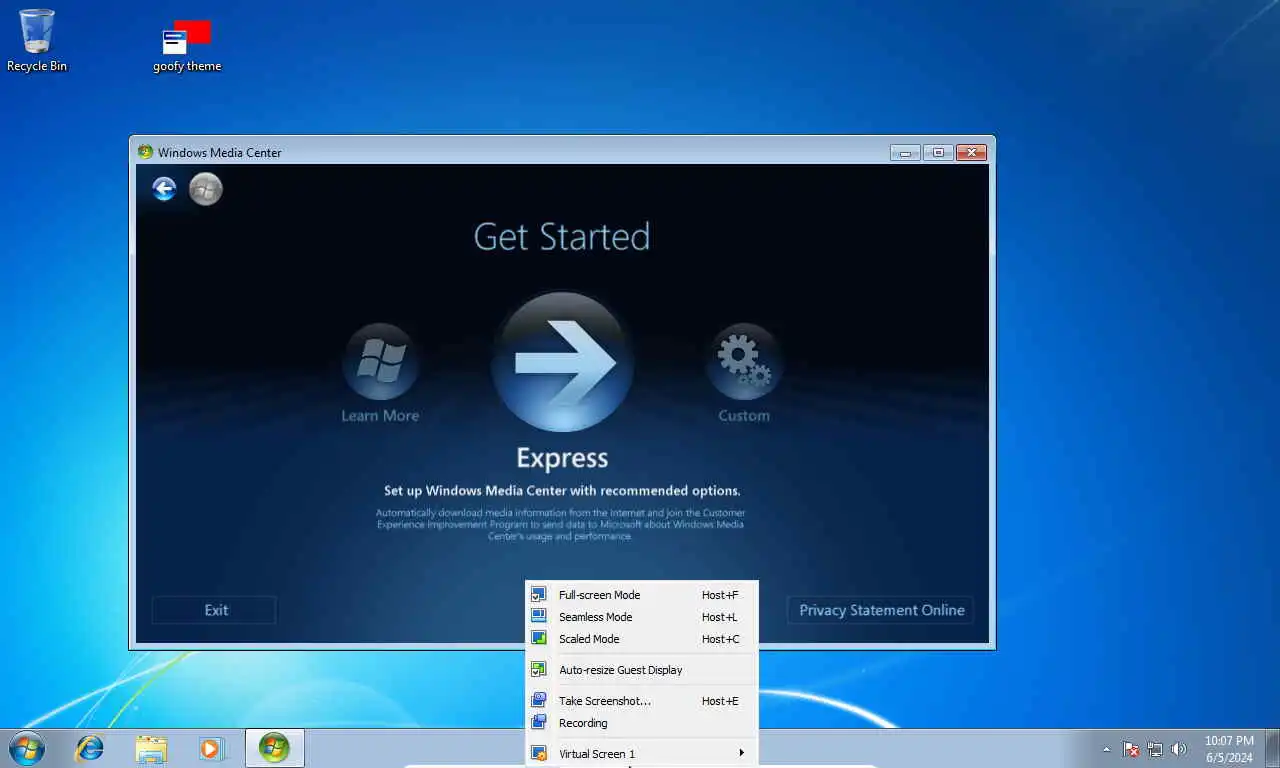This screenshot has width=1280, height=768.
Task: Choose Seamless Mode menu entry
Action: coord(641,617)
